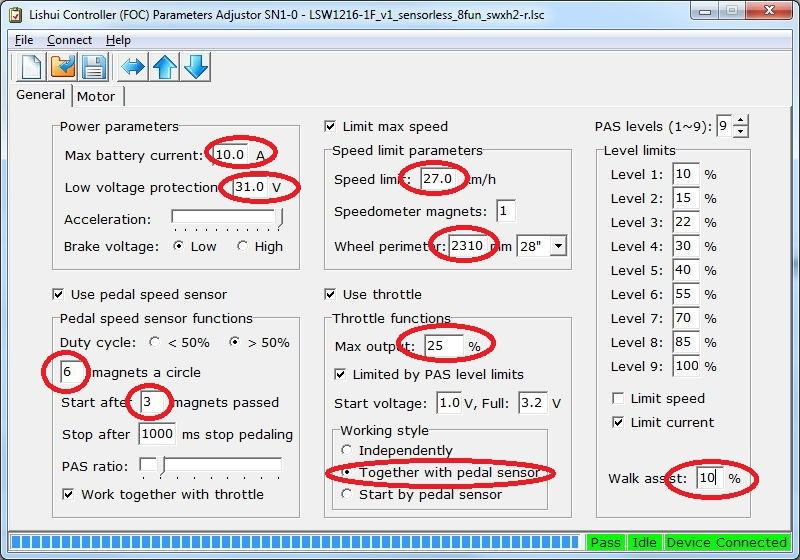Click the application icon in title bar
Image resolution: width=800 pixels, height=560 pixels.
16,14
